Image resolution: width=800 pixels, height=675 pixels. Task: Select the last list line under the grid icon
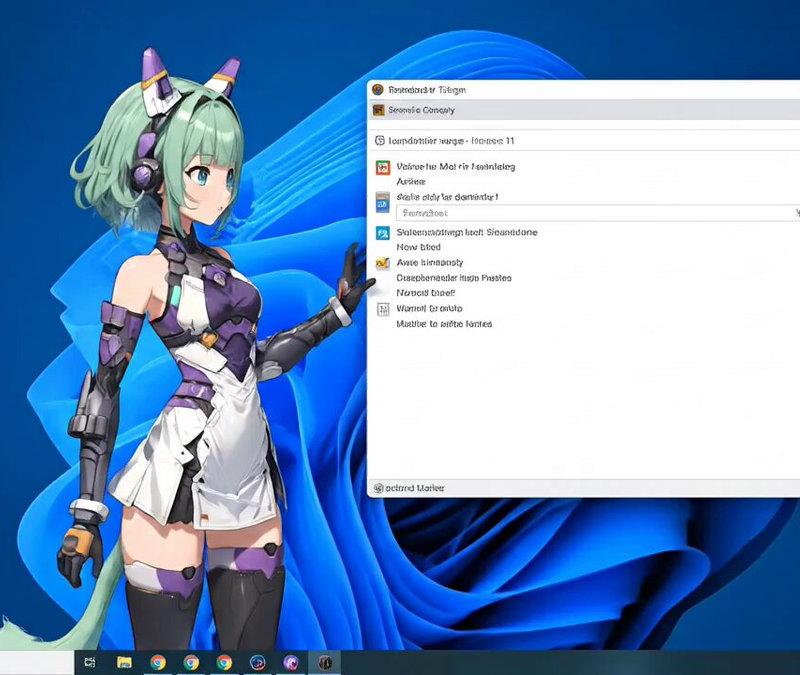tap(444, 323)
